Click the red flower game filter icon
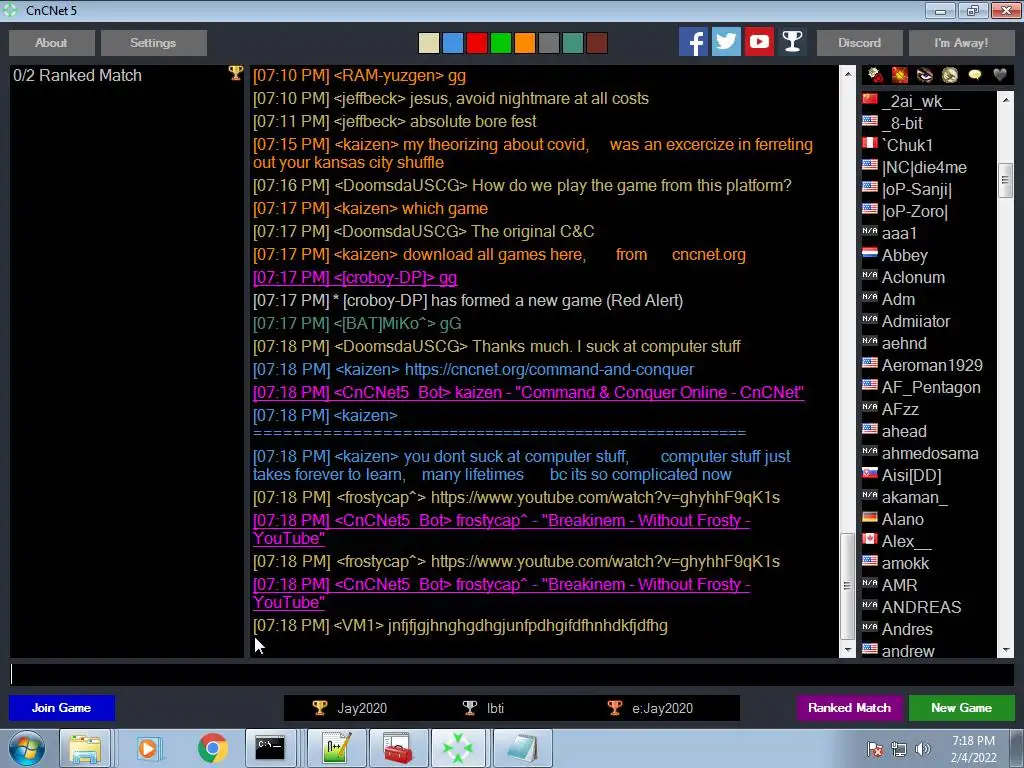Screen dimensions: 1024x768 [876, 76]
